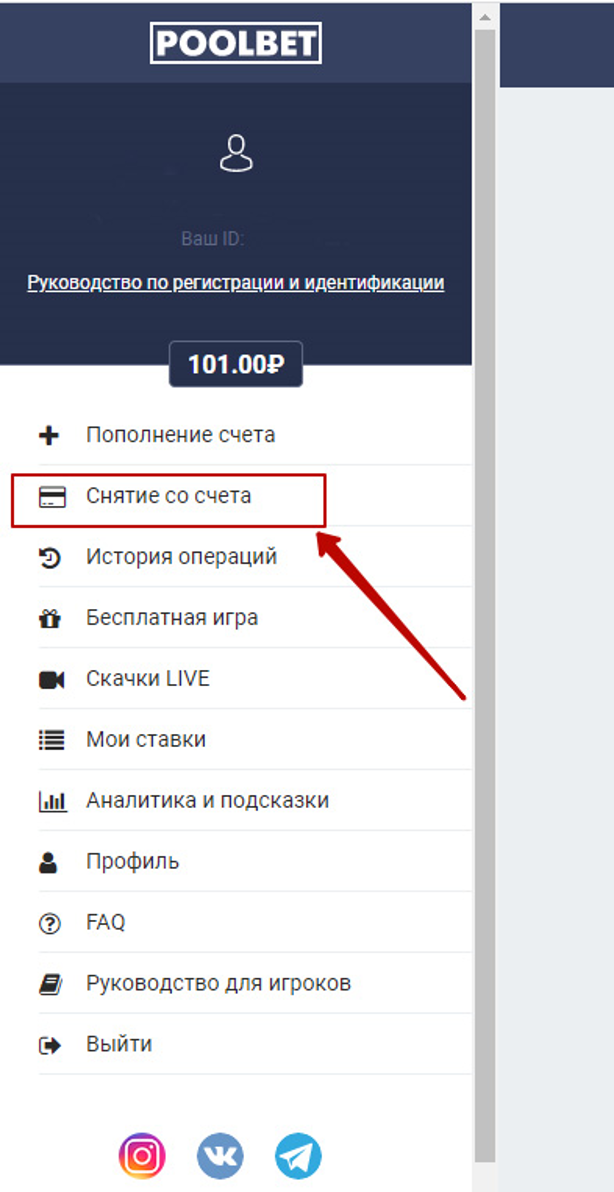
Task: Open Руководство для игроков menu item
Action: coord(218,984)
